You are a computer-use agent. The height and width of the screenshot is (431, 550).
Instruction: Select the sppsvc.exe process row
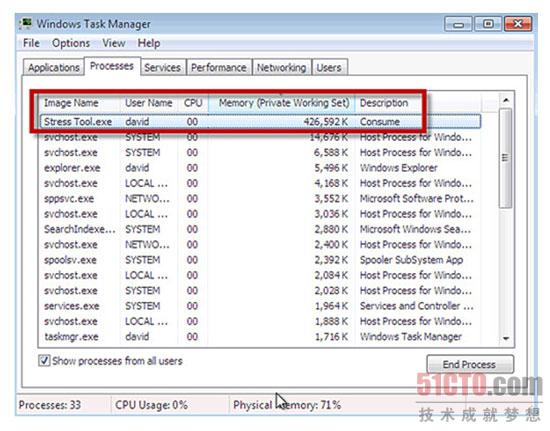(260, 198)
